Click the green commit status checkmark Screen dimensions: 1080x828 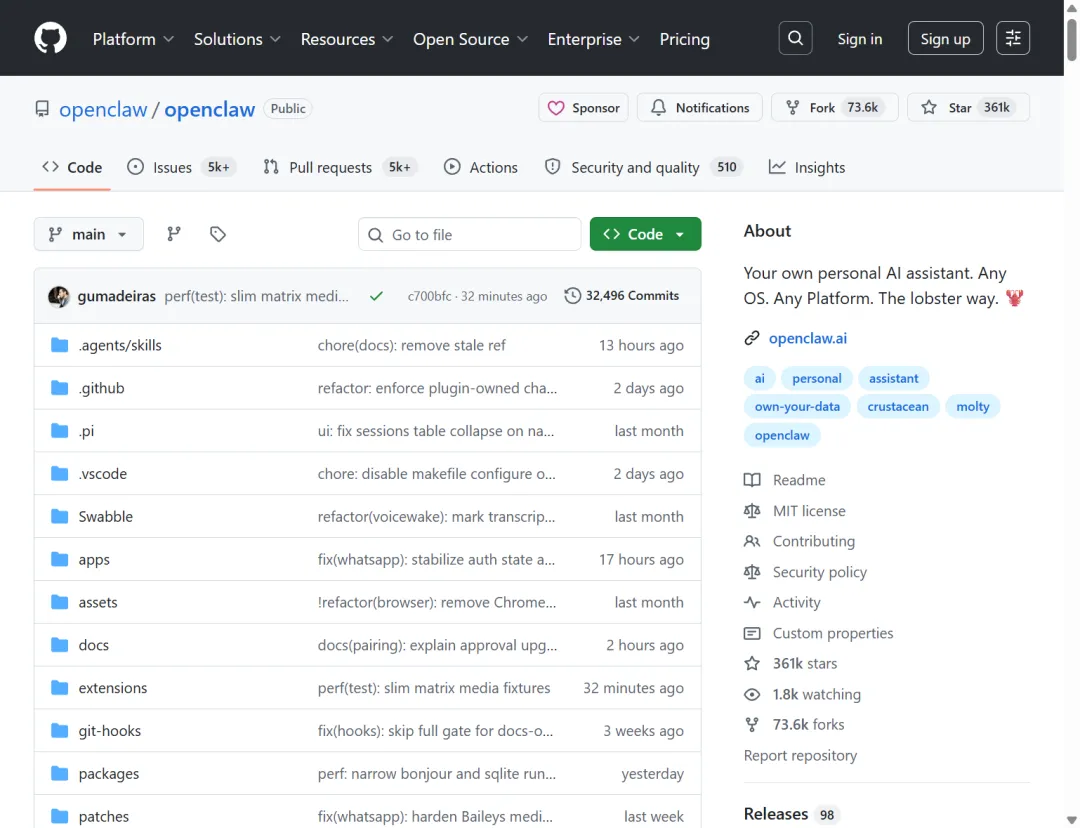coord(376,296)
